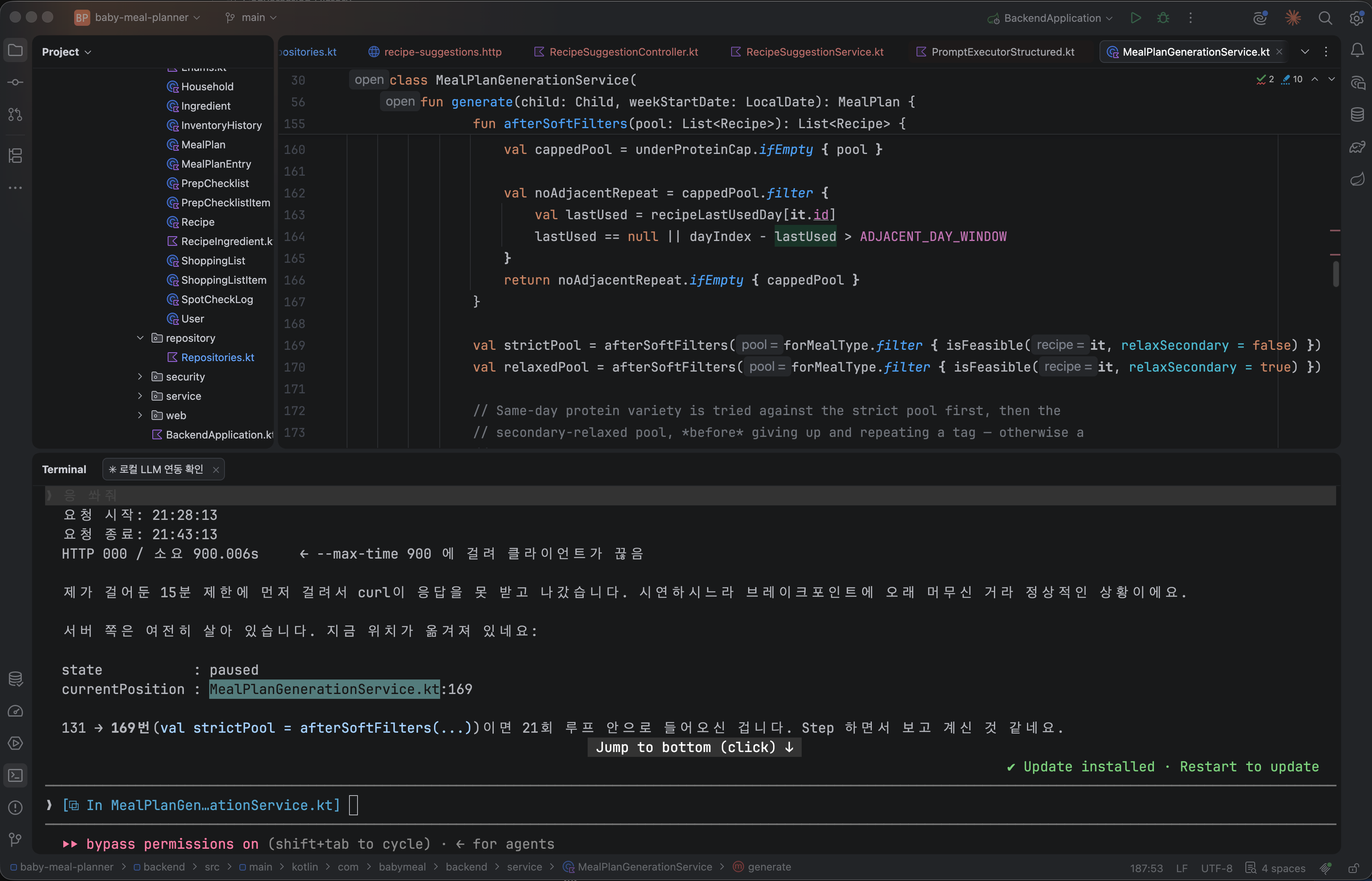Click Jump to bottom in terminal
Viewport: 1372px width, 881px height.
[x=694, y=747]
